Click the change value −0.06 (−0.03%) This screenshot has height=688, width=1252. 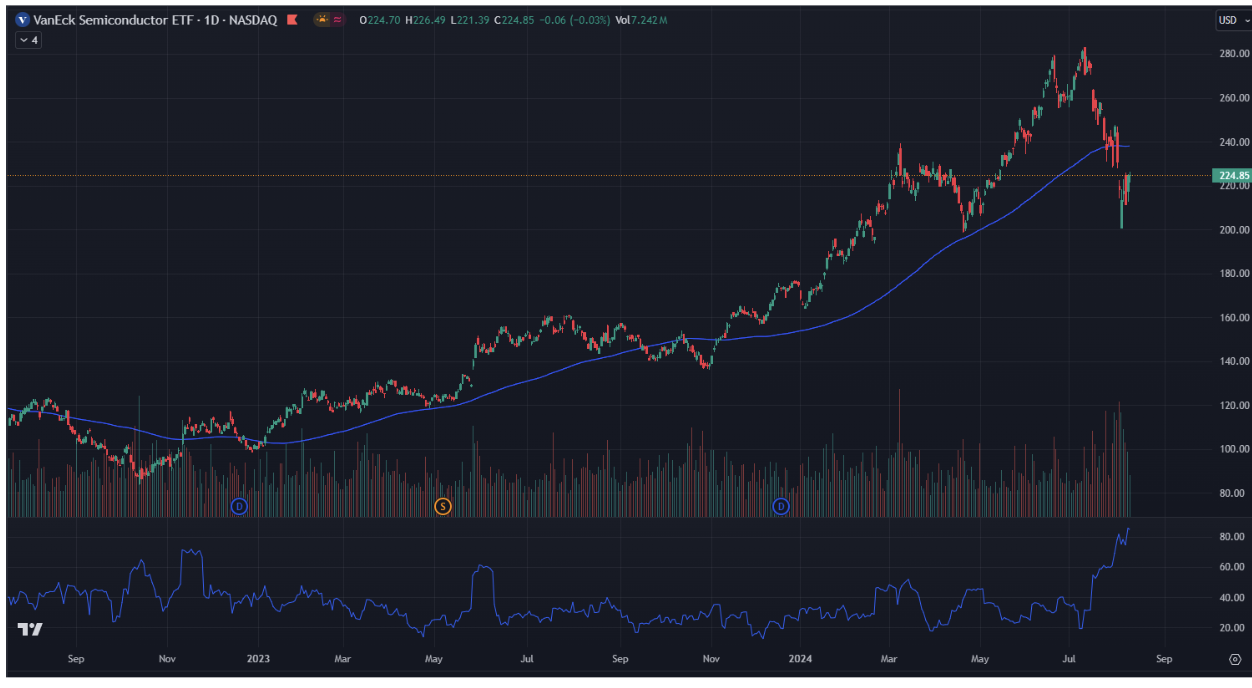[575, 20]
